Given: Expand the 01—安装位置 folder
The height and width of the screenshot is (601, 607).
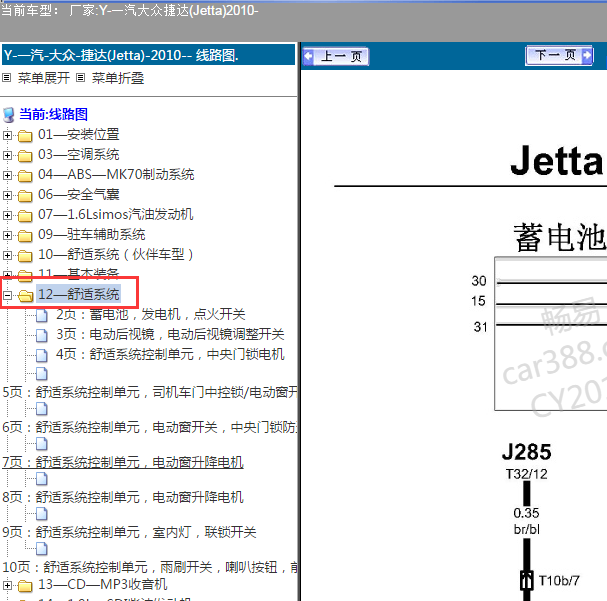Looking at the screenshot, I should coord(7,135).
